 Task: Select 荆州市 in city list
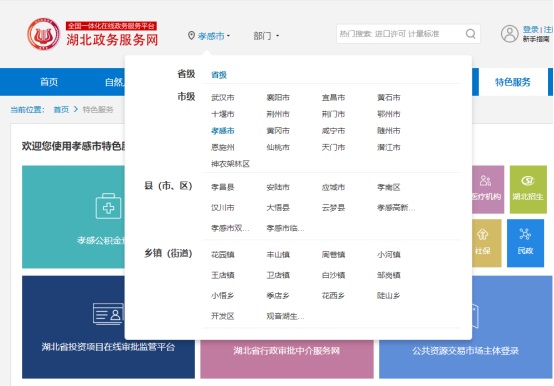coord(278,114)
